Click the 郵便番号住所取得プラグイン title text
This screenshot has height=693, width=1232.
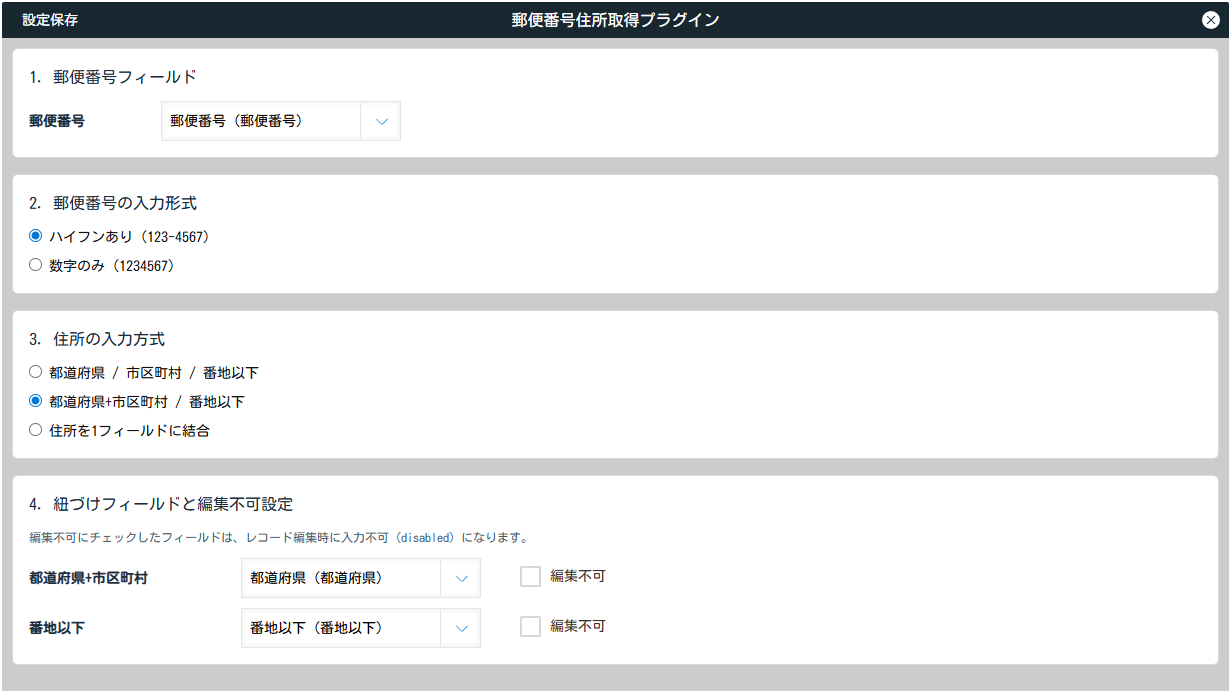tap(615, 20)
